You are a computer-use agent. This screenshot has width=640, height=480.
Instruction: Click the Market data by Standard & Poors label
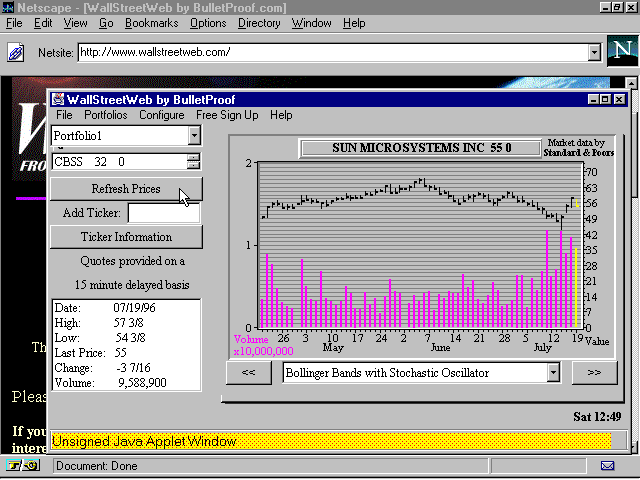tap(578, 147)
